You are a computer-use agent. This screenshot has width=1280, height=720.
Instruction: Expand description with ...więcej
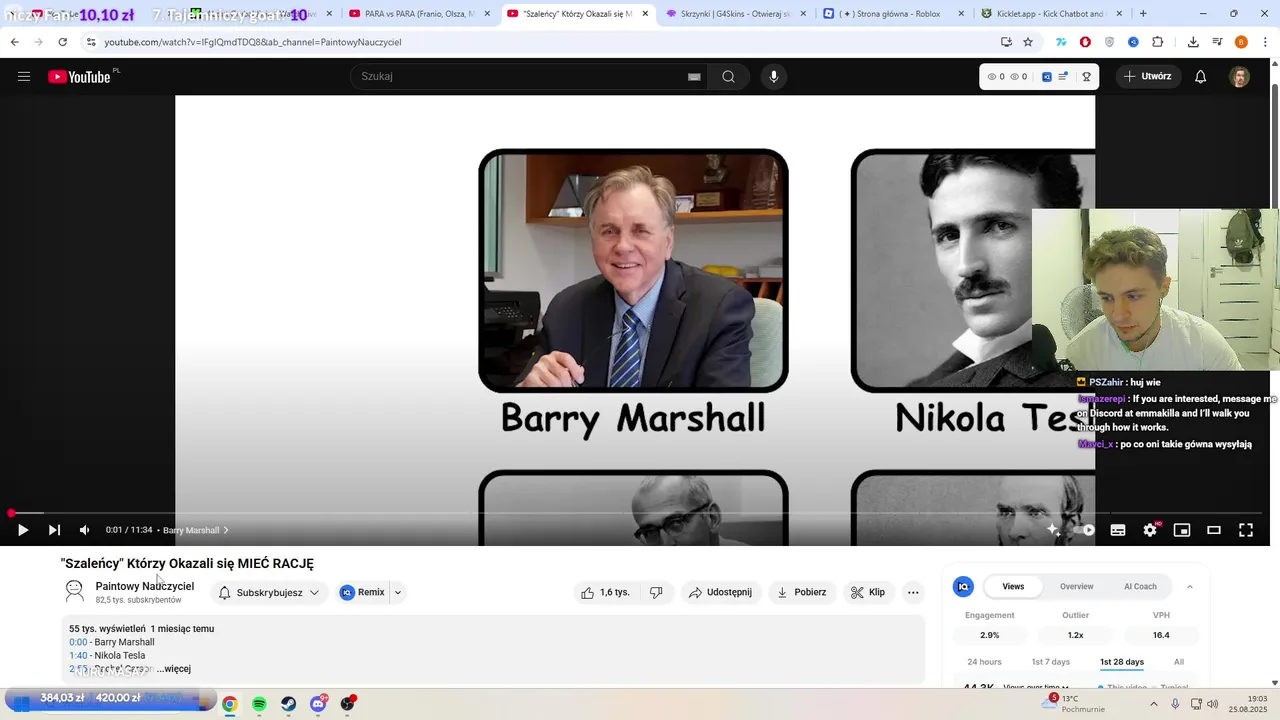click(x=174, y=669)
